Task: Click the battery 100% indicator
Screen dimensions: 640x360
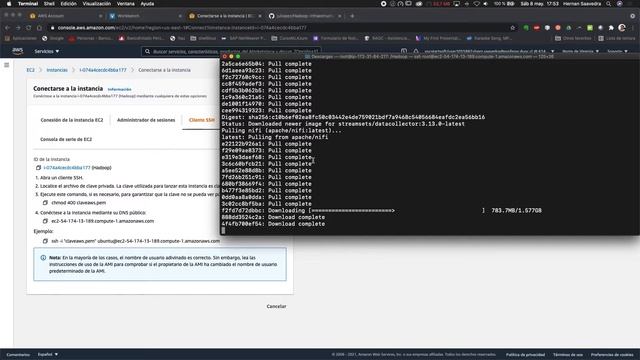Action: point(504,4)
